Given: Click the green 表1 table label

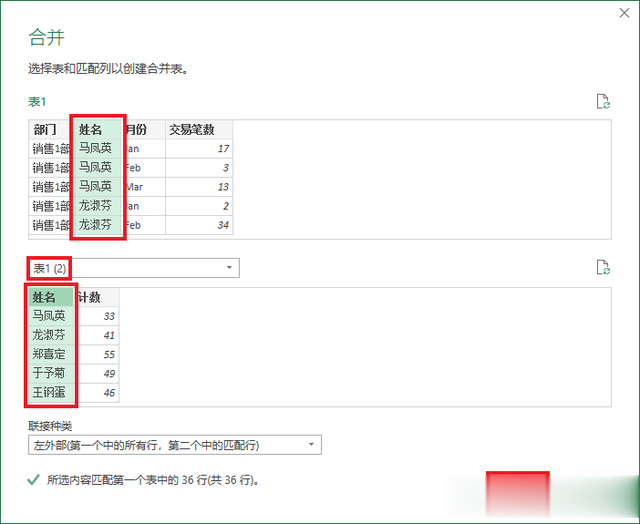Looking at the screenshot, I should click(x=37, y=102).
